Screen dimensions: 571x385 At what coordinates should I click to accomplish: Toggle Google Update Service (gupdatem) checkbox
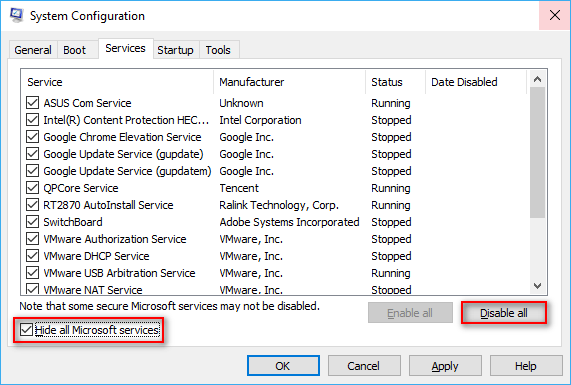point(32,171)
